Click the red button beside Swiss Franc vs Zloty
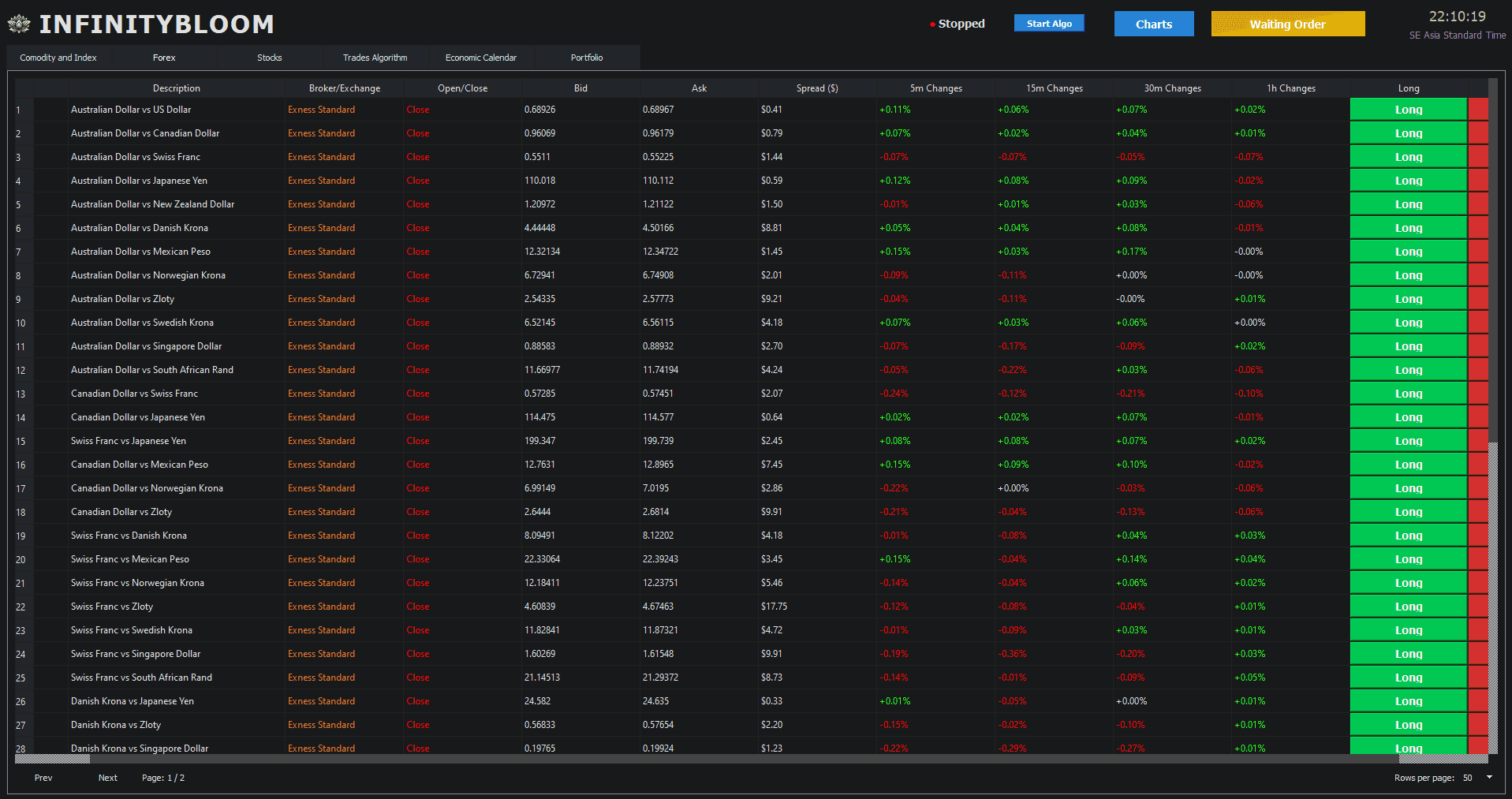The height and width of the screenshot is (799, 1512). (1477, 607)
